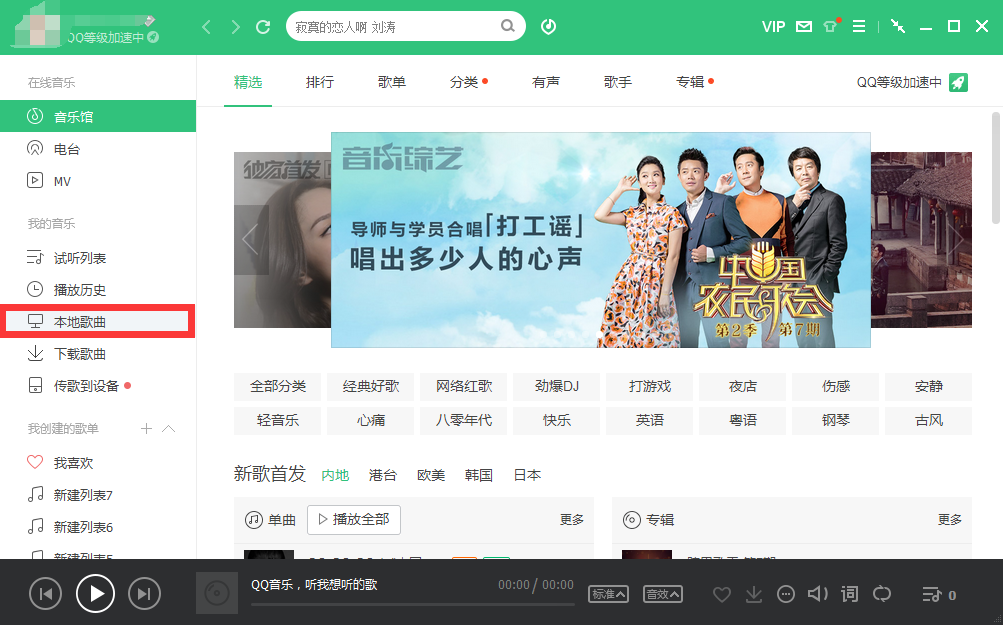Switch to the 歌单 tab
The width and height of the screenshot is (1003, 625).
pyautogui.click(x=391, y=82)
